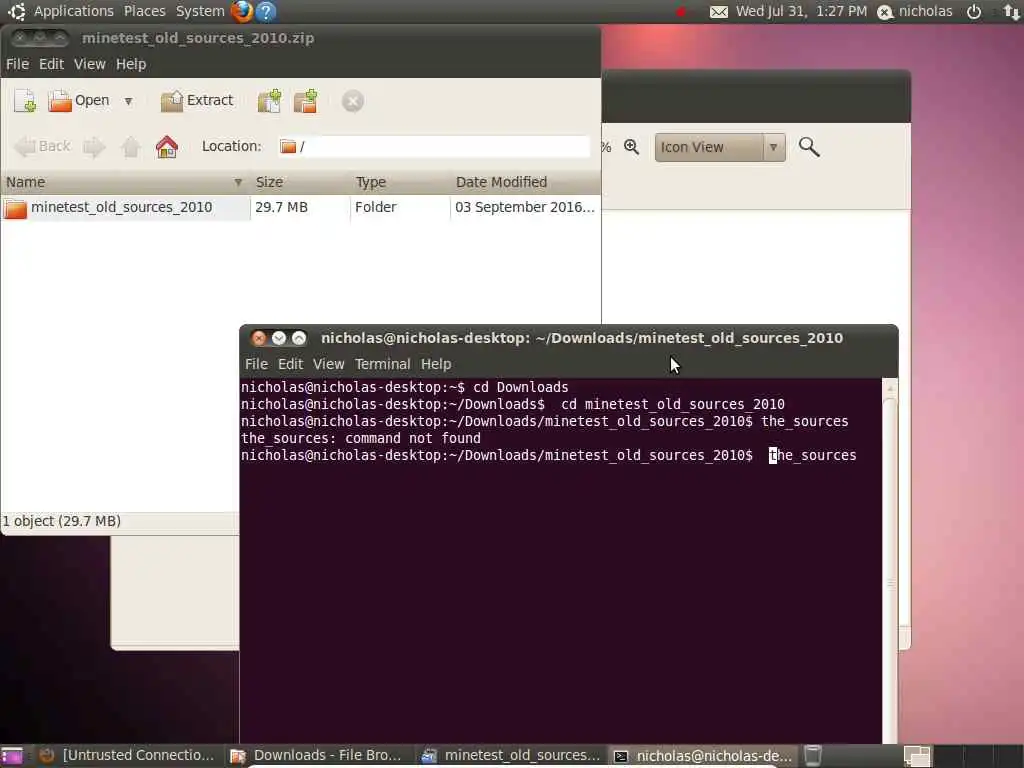Click the zoom in magnifier in file browser

click(x=632, y=147)
